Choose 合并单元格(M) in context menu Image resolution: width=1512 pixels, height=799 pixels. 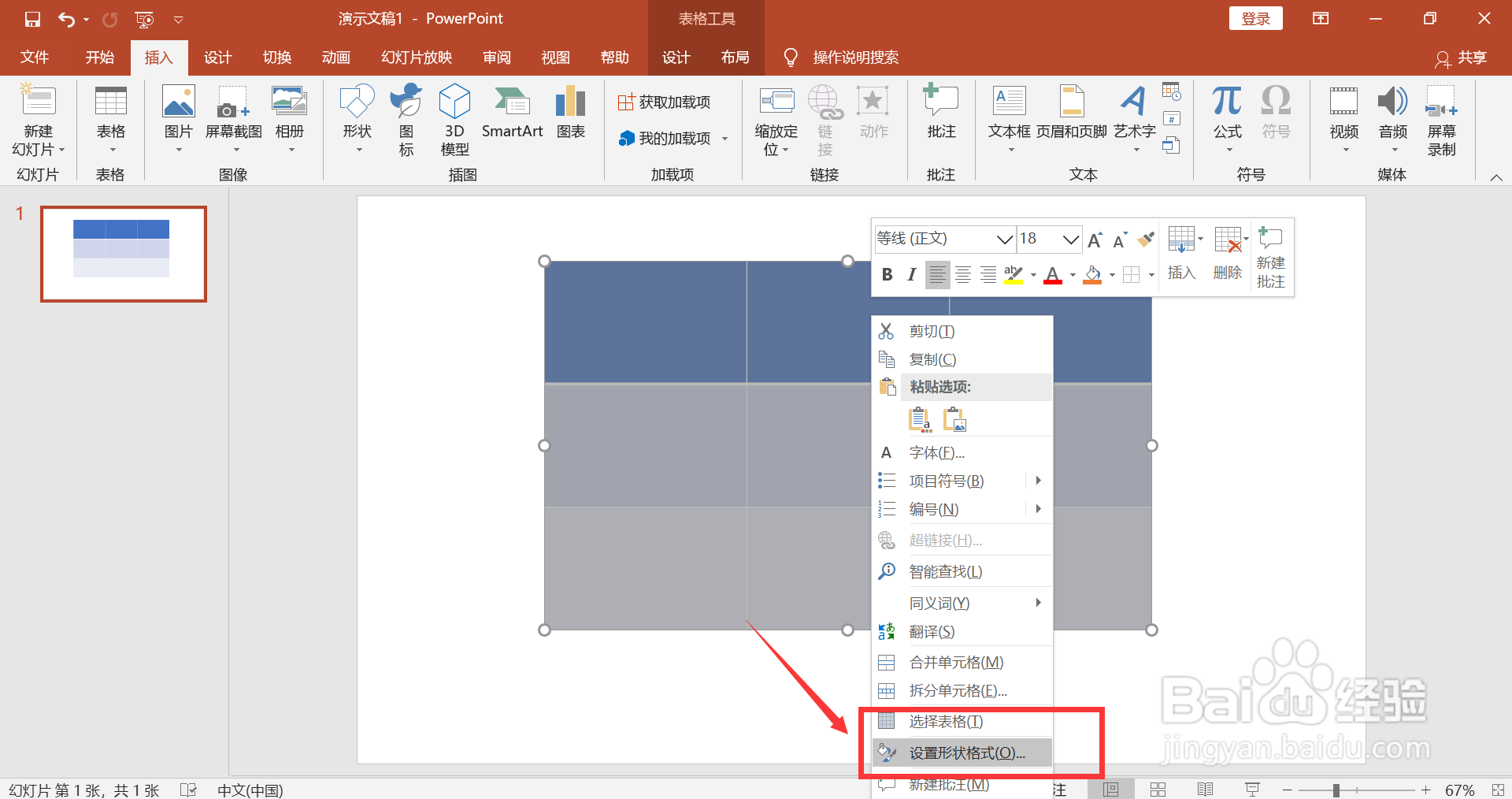point(962,663)
